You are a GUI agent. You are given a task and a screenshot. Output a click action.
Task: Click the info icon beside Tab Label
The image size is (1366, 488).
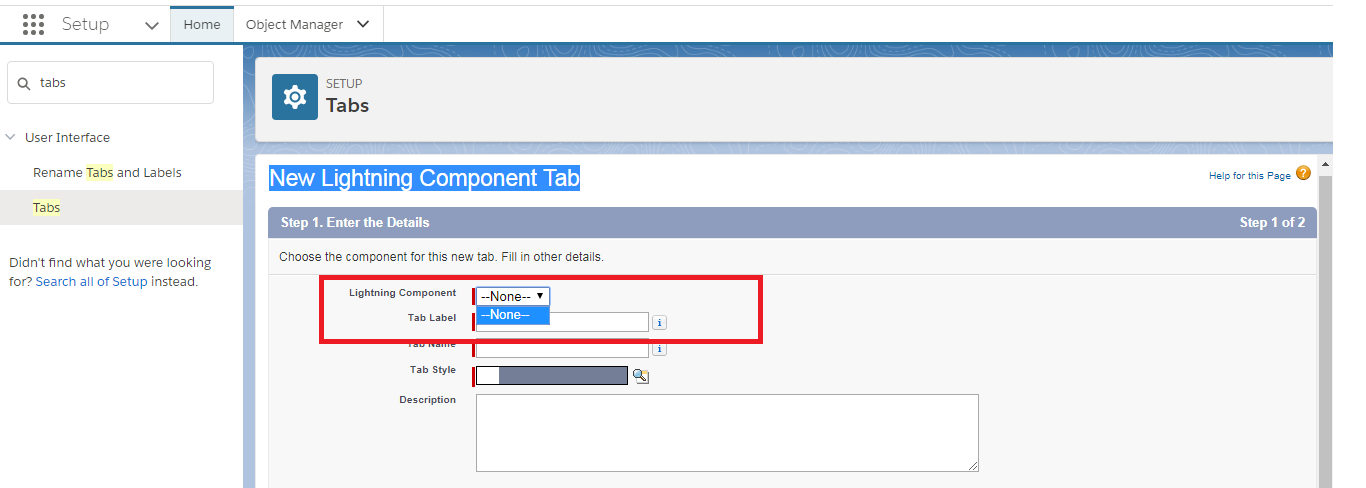[660, 323]
